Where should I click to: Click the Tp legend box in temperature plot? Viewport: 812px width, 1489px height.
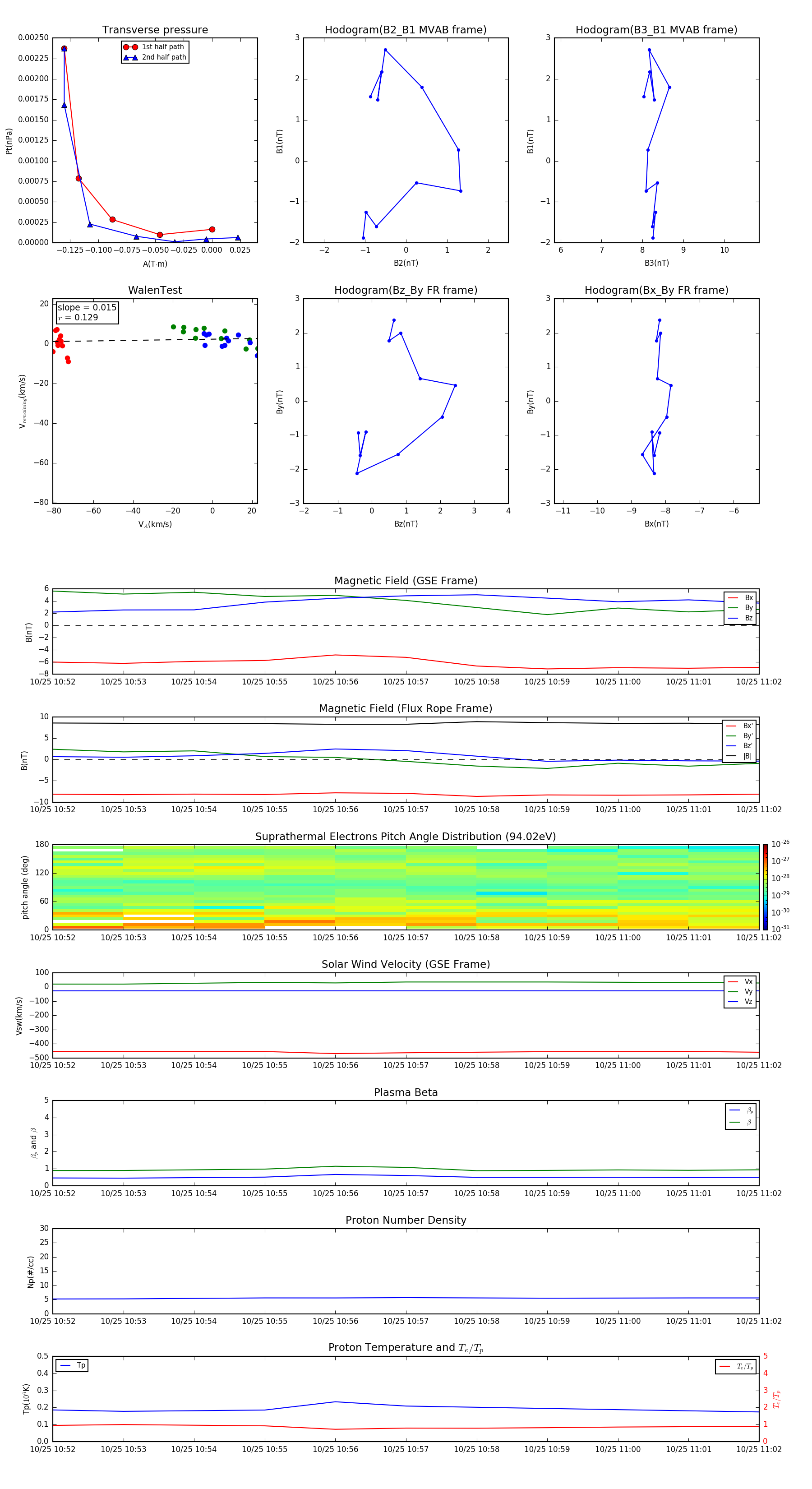pyautogui.click(x=72, y=1365)
